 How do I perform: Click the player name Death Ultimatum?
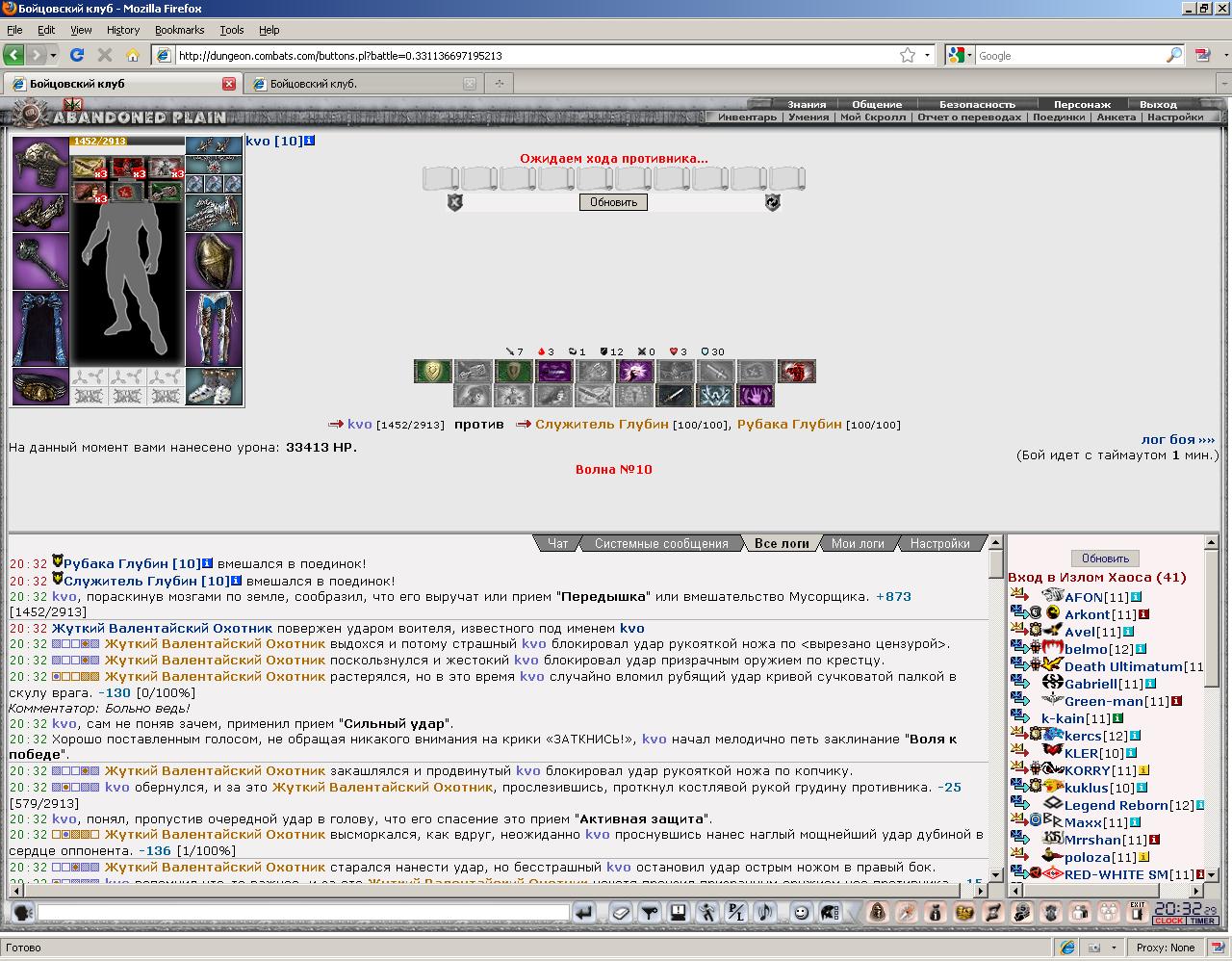[1123, 666]
